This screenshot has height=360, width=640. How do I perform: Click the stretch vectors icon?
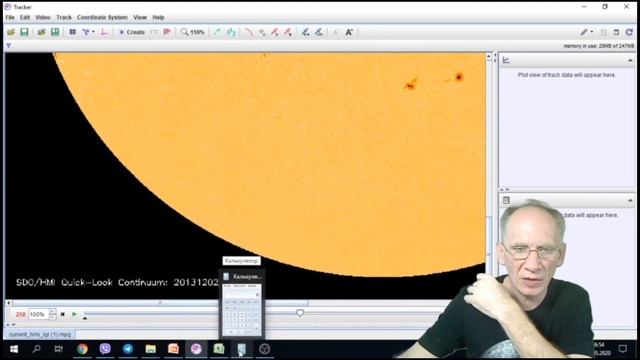(x=305, y=32)
